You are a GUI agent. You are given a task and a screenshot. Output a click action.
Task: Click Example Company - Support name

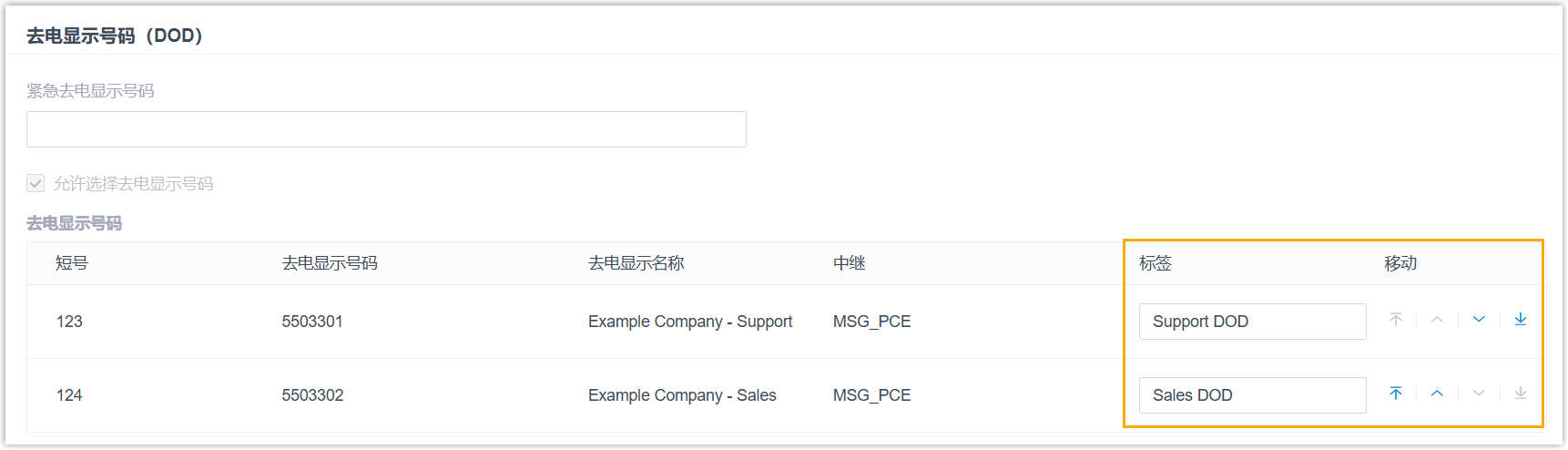pyautogui.click(x=690, y=322)
